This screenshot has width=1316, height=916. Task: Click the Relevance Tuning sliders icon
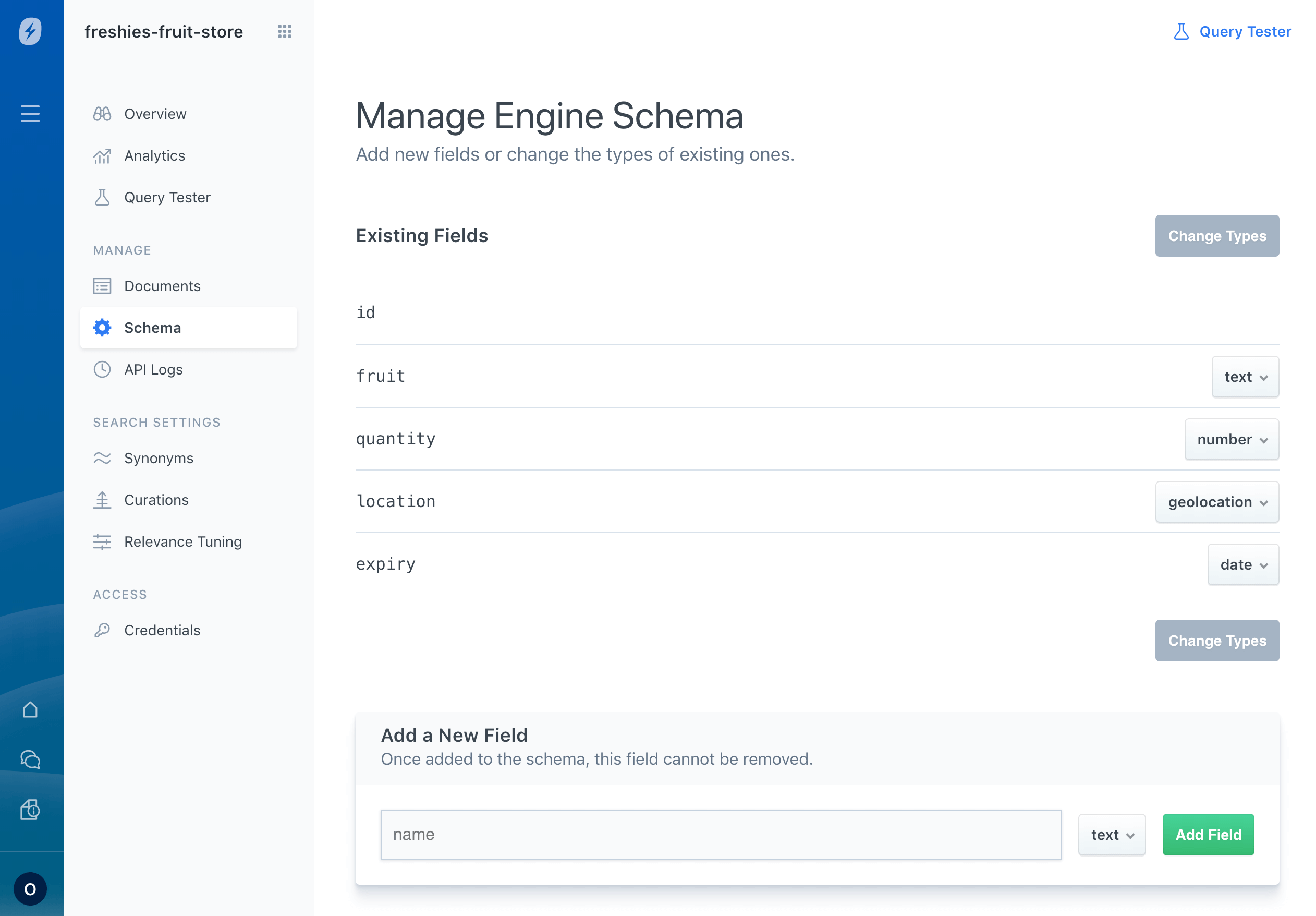[x=102, y=541]
